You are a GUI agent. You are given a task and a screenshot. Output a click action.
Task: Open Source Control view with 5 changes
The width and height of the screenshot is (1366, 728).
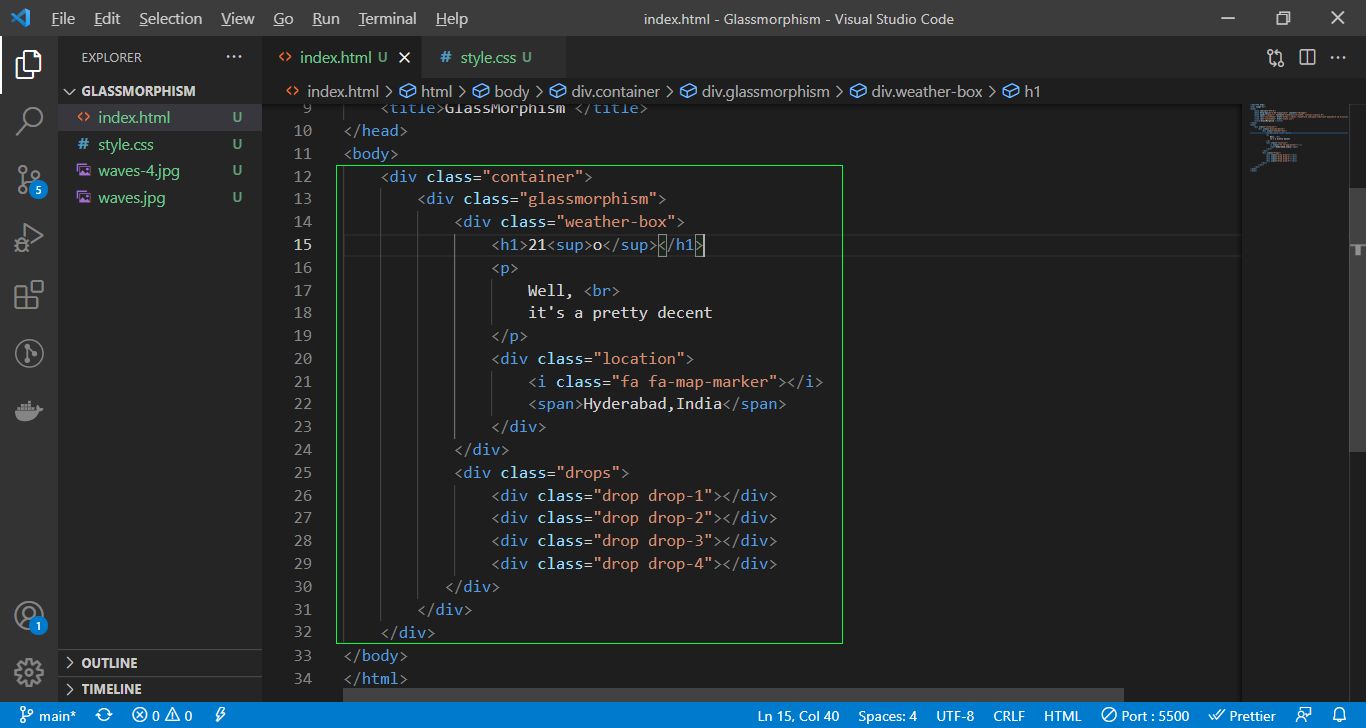[29, 180]
